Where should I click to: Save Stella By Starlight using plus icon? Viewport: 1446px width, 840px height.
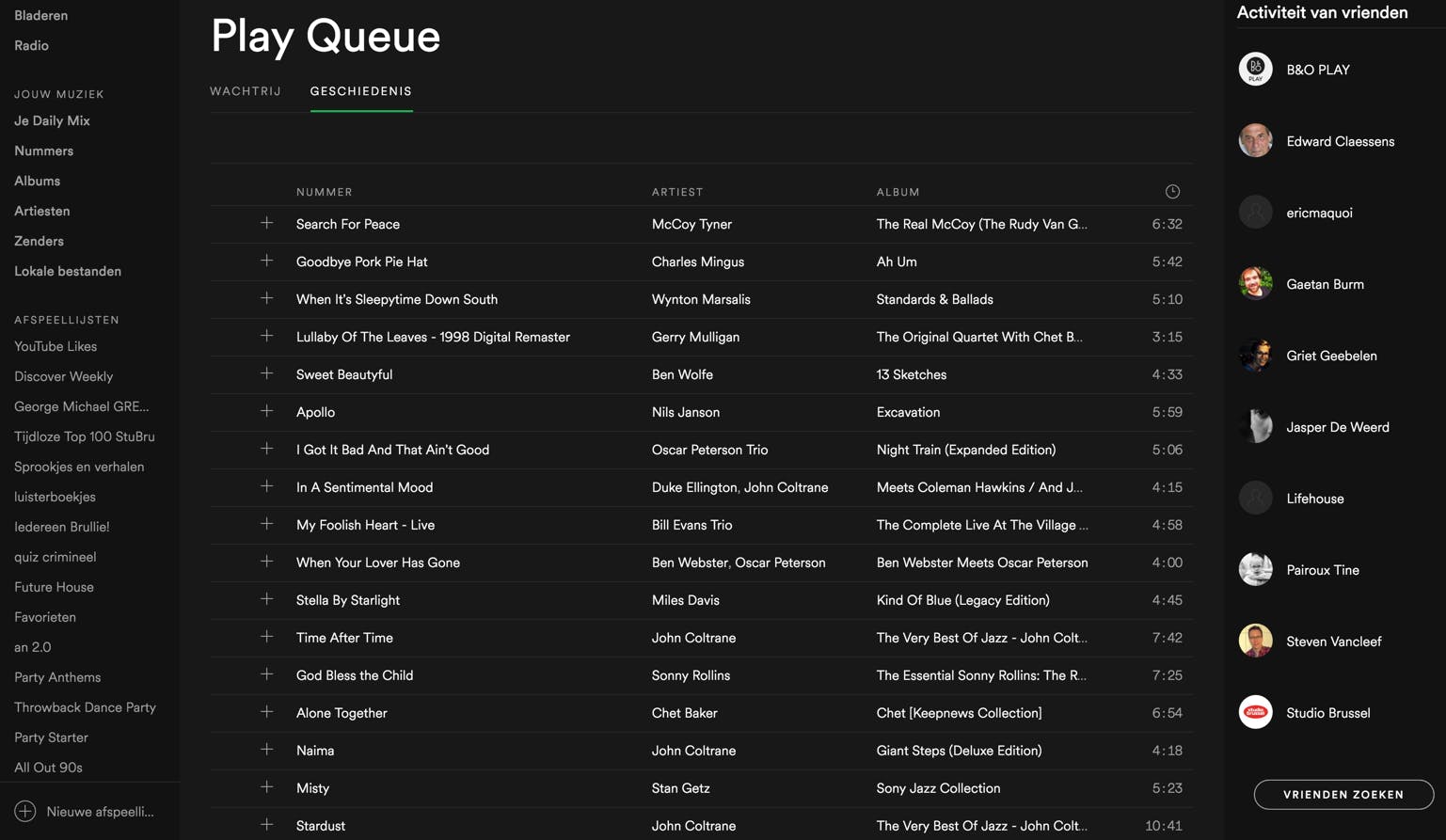coord(267,599)
